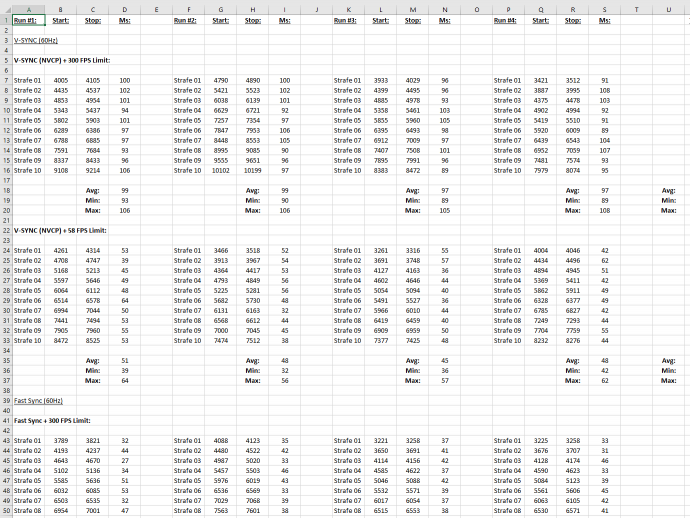Click 'Max:' label in cell H20
This screenshot has width=690, height=518.
click(253, 210)
